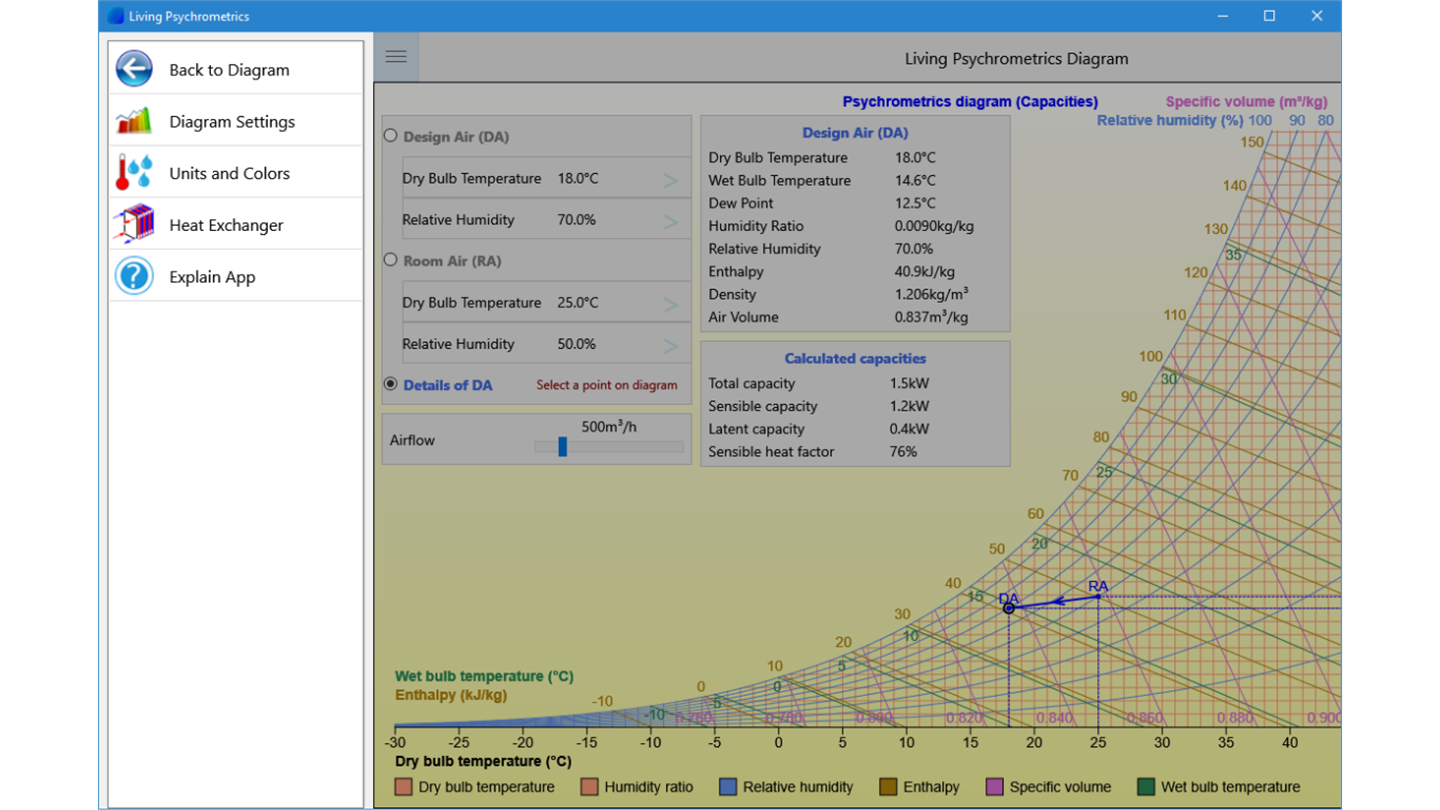Click the DA point on the diagram
The width and height of the screenshot is (1440, 810).
click(1009, 608)
